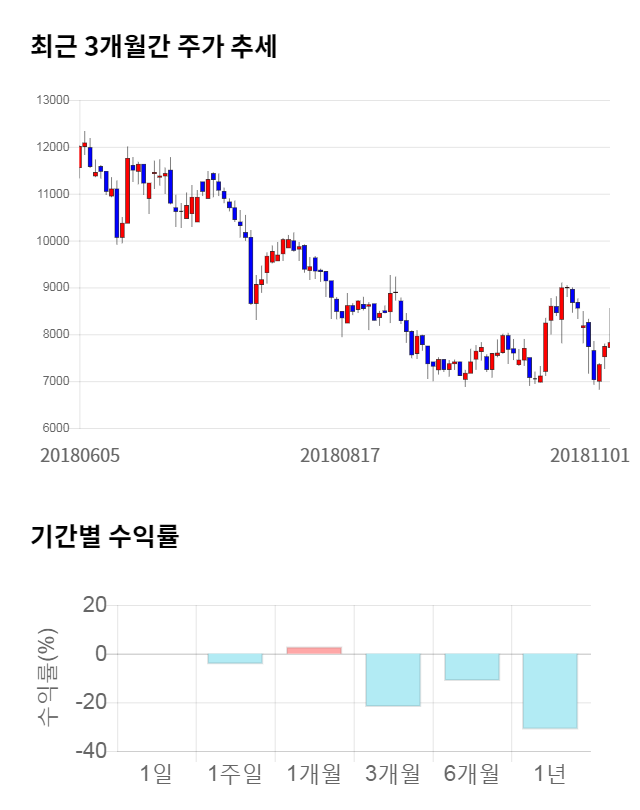Select the 20180605 date label

pyautogui.click(x=80, y=455)
